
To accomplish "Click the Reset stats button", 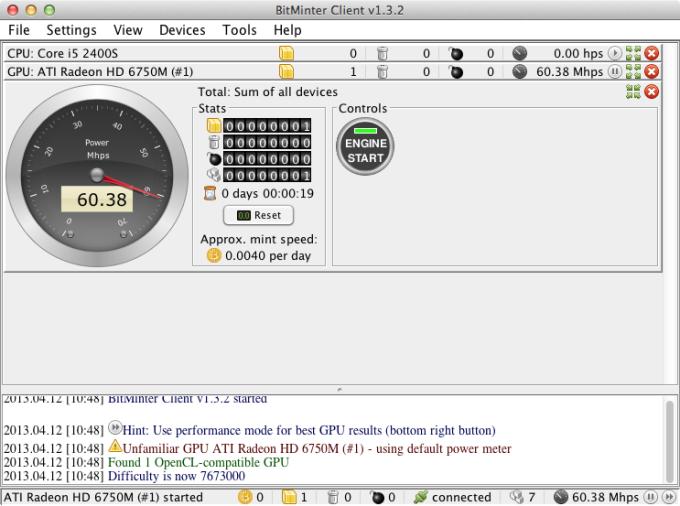I will click(258, 215).
